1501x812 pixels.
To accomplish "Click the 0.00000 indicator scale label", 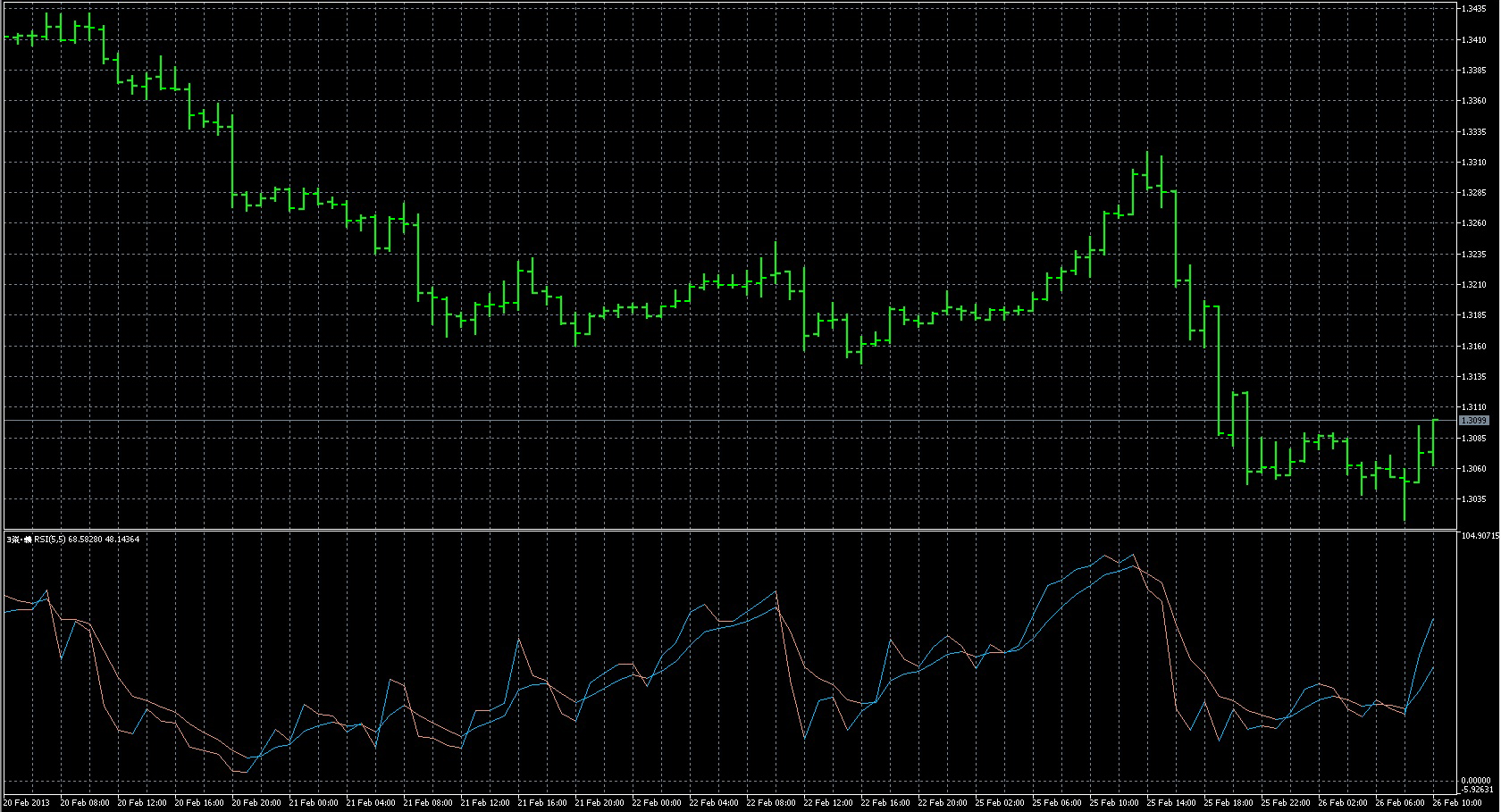I will click(x=1475, y=781).
